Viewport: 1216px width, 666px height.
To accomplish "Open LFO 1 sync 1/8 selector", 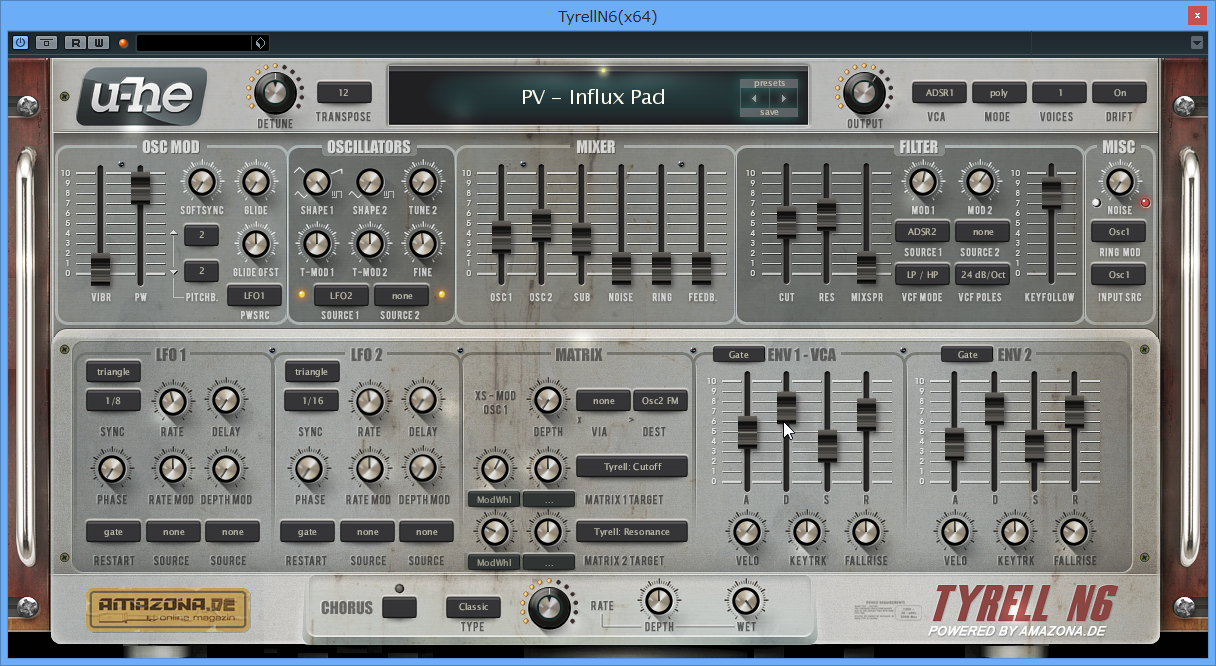I will point(113,401).
